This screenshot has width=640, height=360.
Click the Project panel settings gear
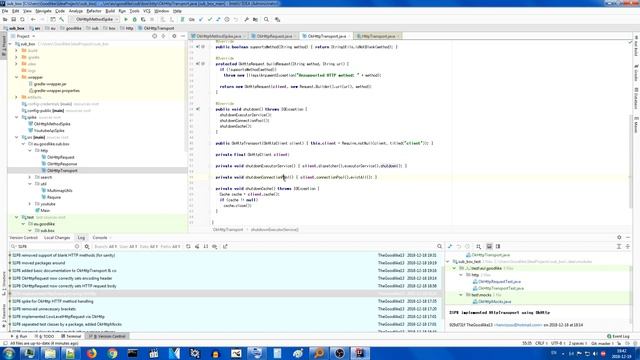(174, 36)
